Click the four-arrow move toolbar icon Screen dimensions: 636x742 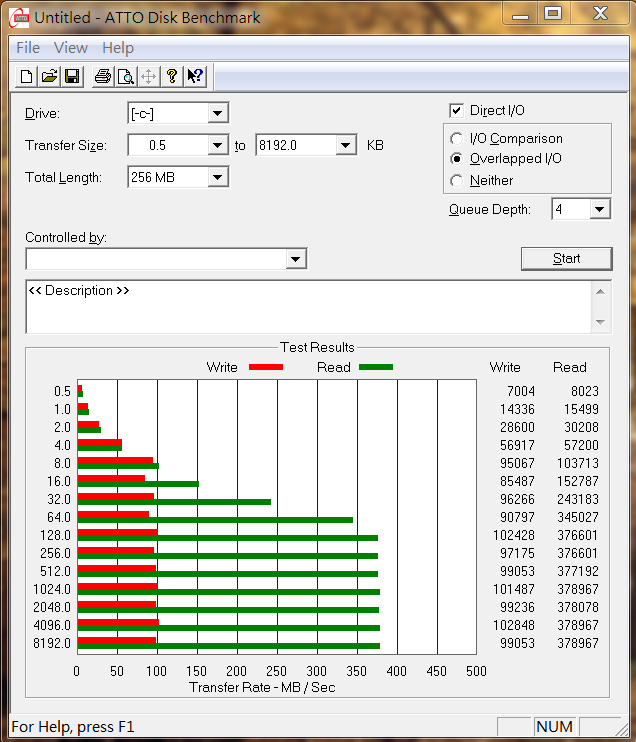coord(149,76)
